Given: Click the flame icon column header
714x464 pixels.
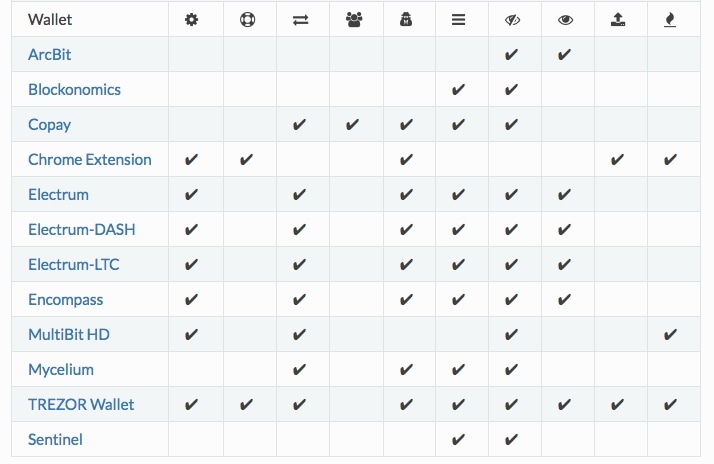Looking at the screenshot, I should click(x=670, y=20).
